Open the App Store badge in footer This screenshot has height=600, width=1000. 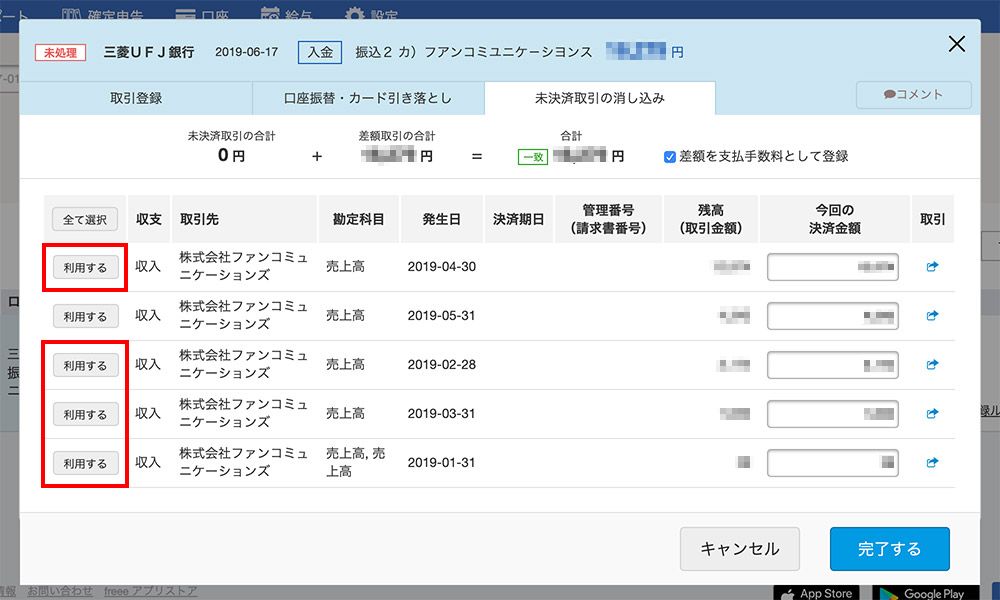tap(816, 593)
